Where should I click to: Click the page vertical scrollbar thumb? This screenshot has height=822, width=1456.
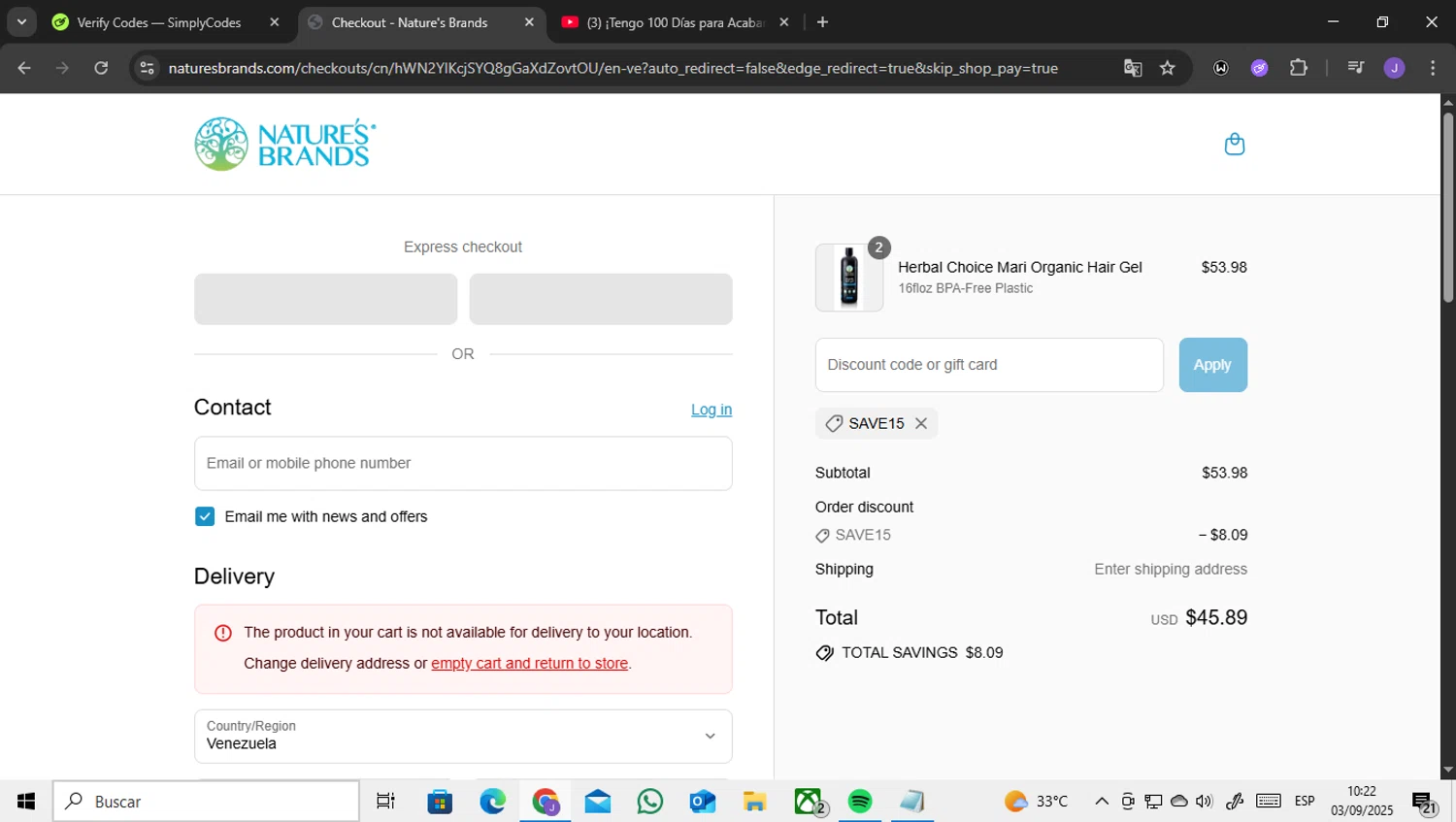click(x=1447, y=209)
